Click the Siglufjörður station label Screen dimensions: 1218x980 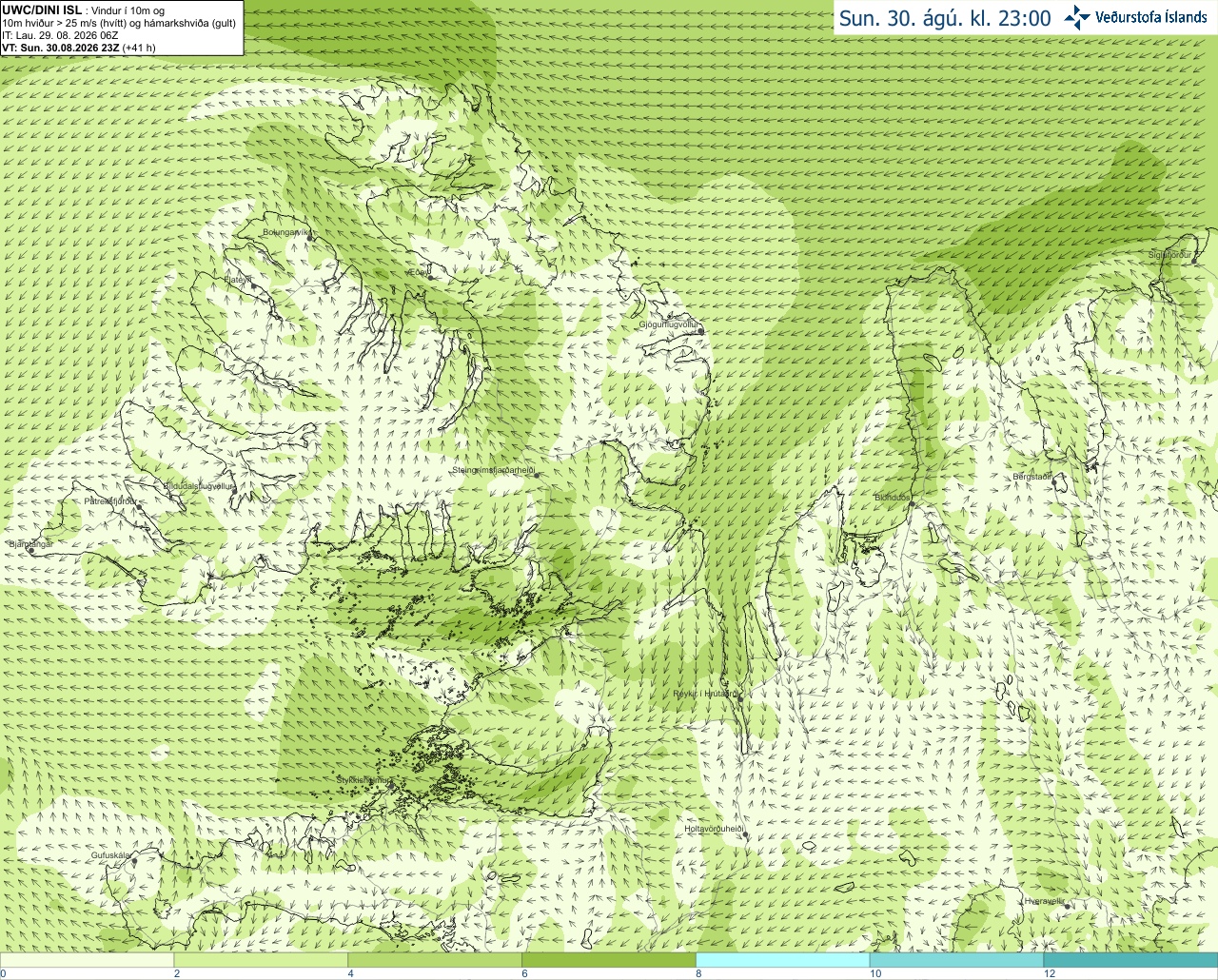[1170, 255]
